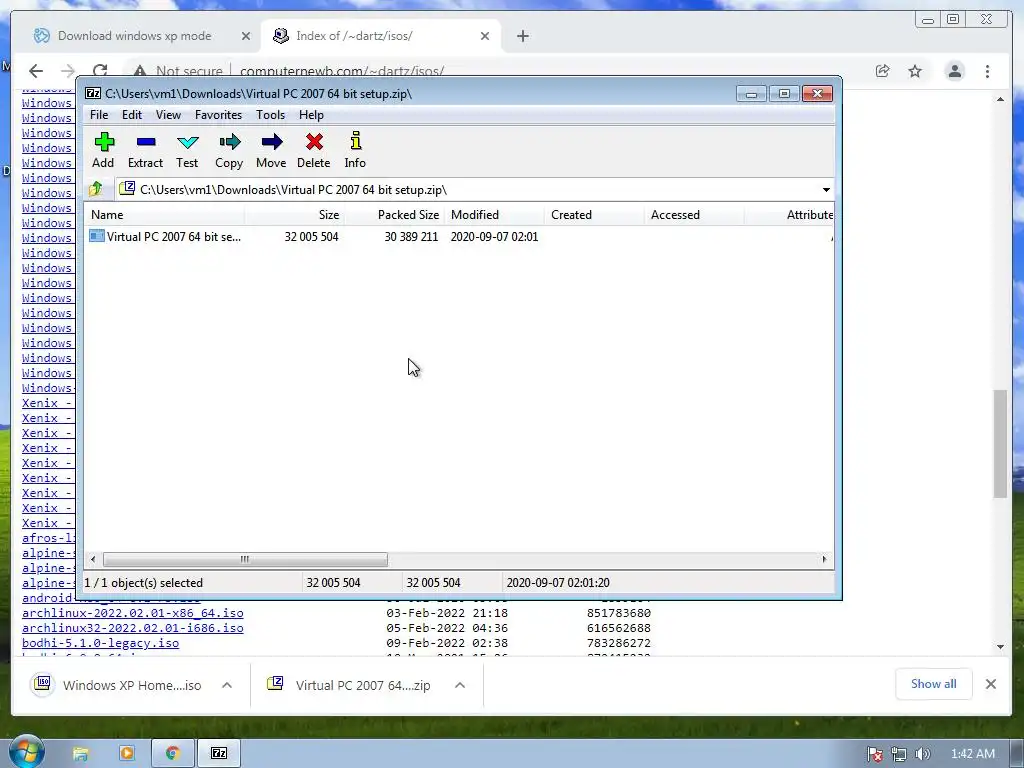Open the 7-Zip path dropdown arrow

826,190
